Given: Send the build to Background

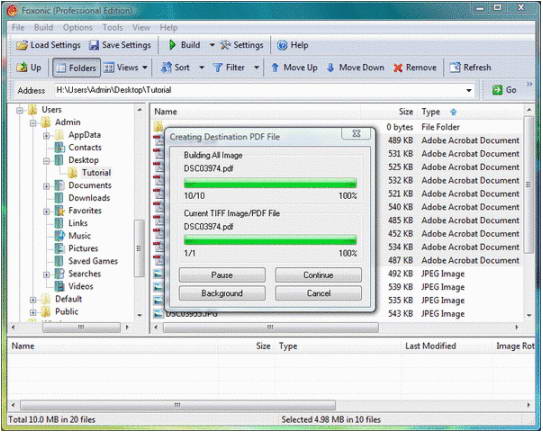Looking at the screenshot, I should point(222,293).
